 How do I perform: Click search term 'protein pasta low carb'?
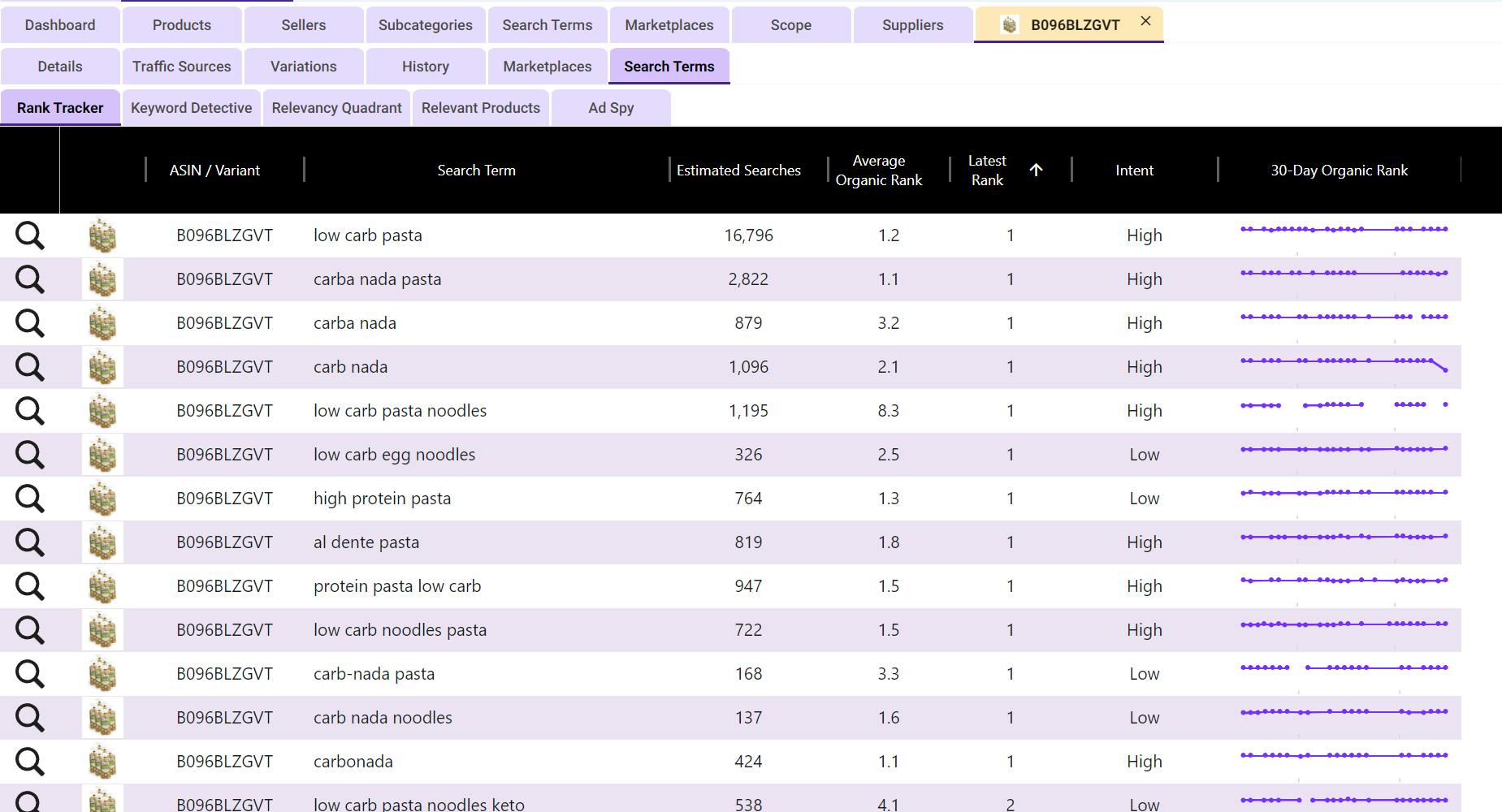(x=397, y=586)
